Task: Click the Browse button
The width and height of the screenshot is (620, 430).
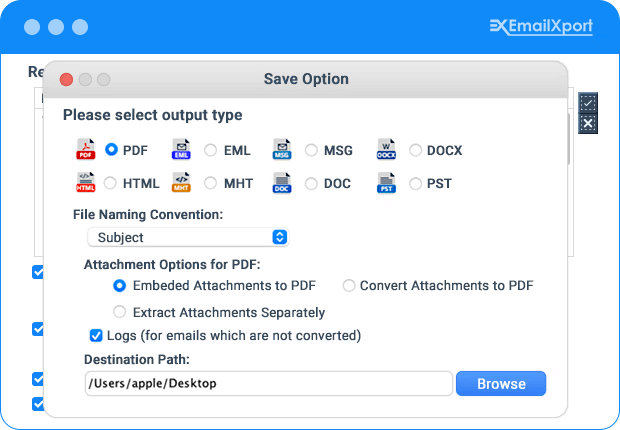Action: (x=501, y=383)
